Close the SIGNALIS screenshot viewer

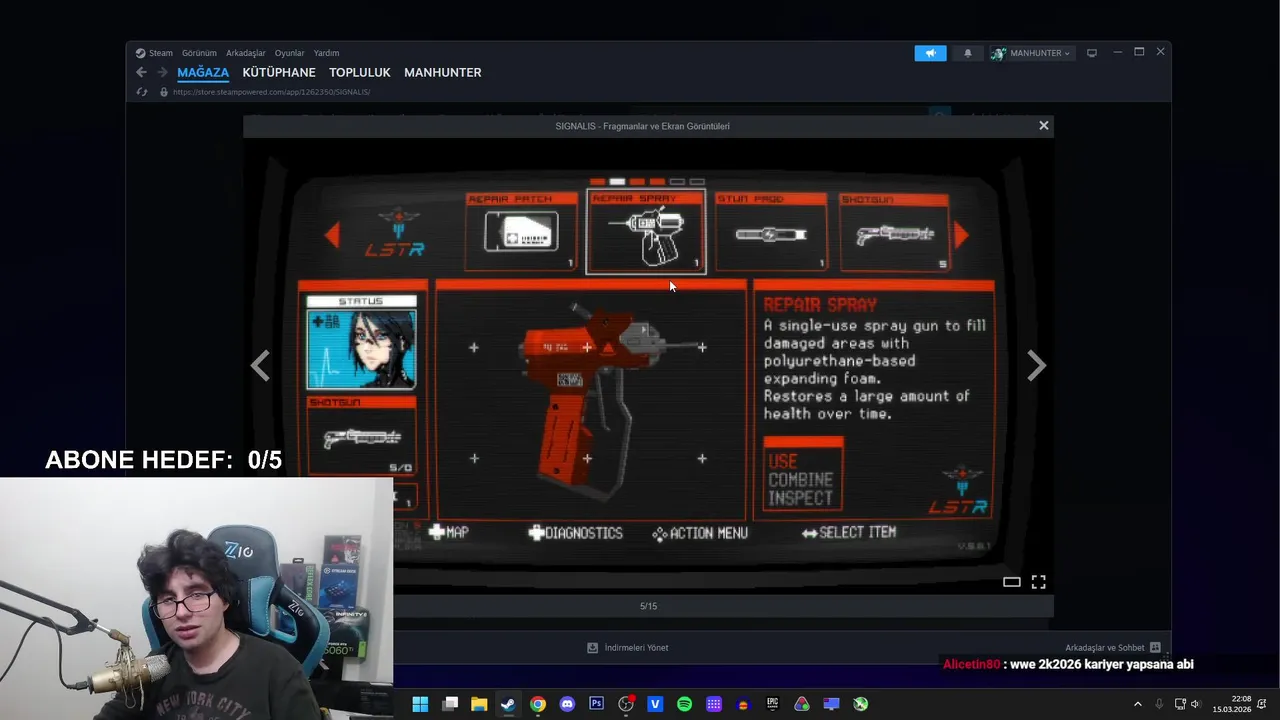1043,125
